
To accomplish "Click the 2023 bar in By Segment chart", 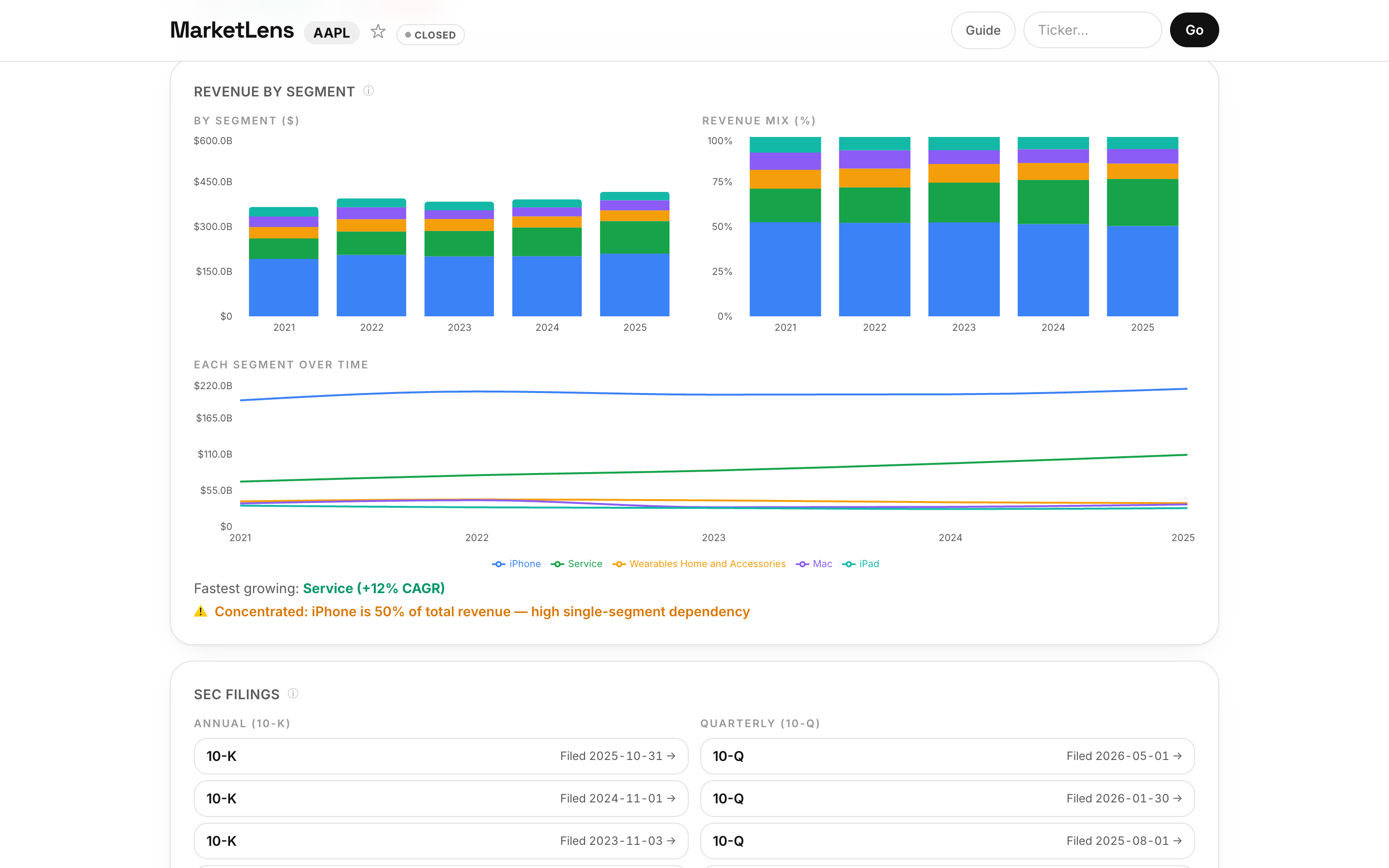I will click(459, 259).
